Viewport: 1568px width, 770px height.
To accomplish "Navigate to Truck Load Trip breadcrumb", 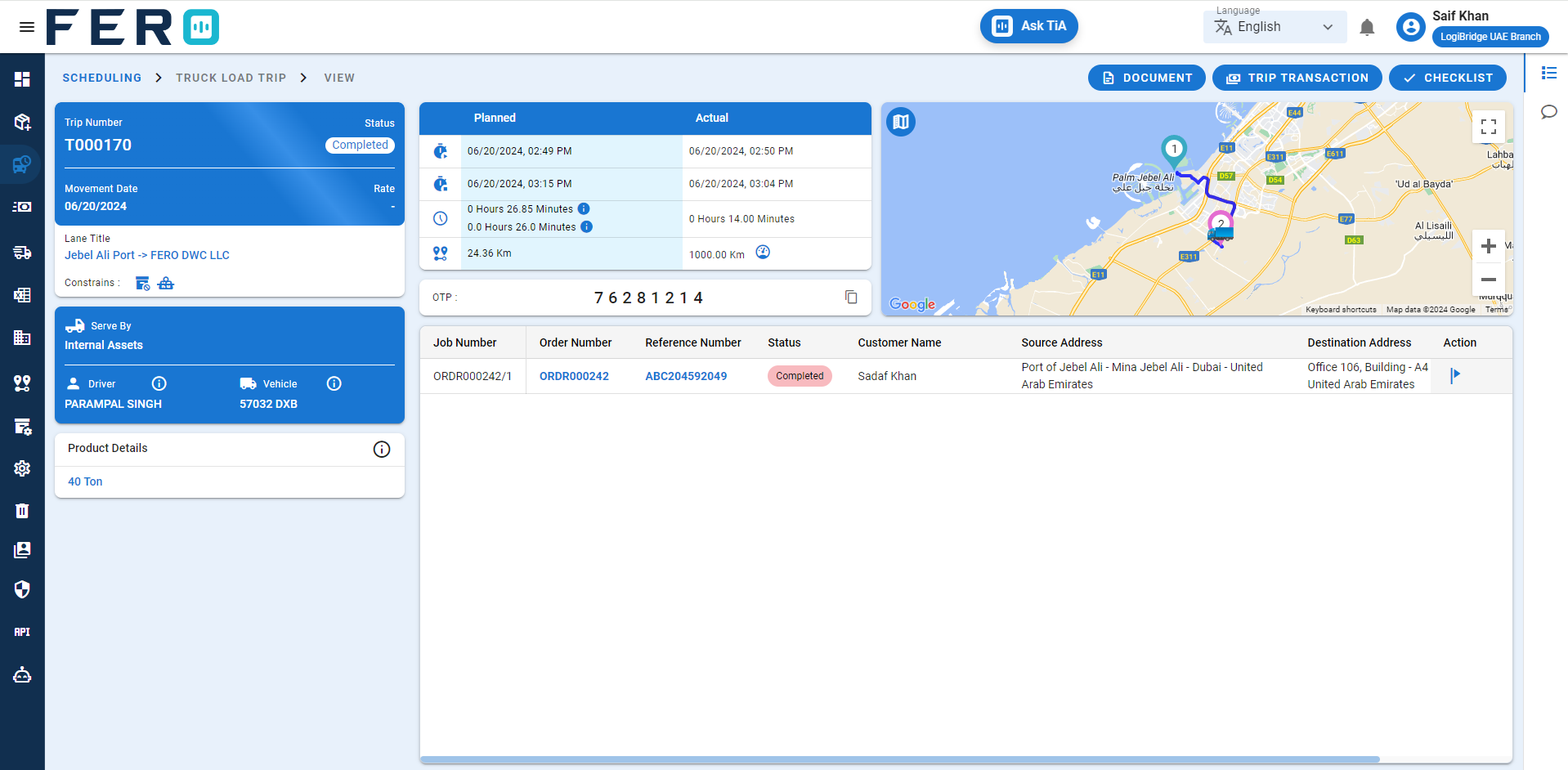I will click(x=231, y=78).
